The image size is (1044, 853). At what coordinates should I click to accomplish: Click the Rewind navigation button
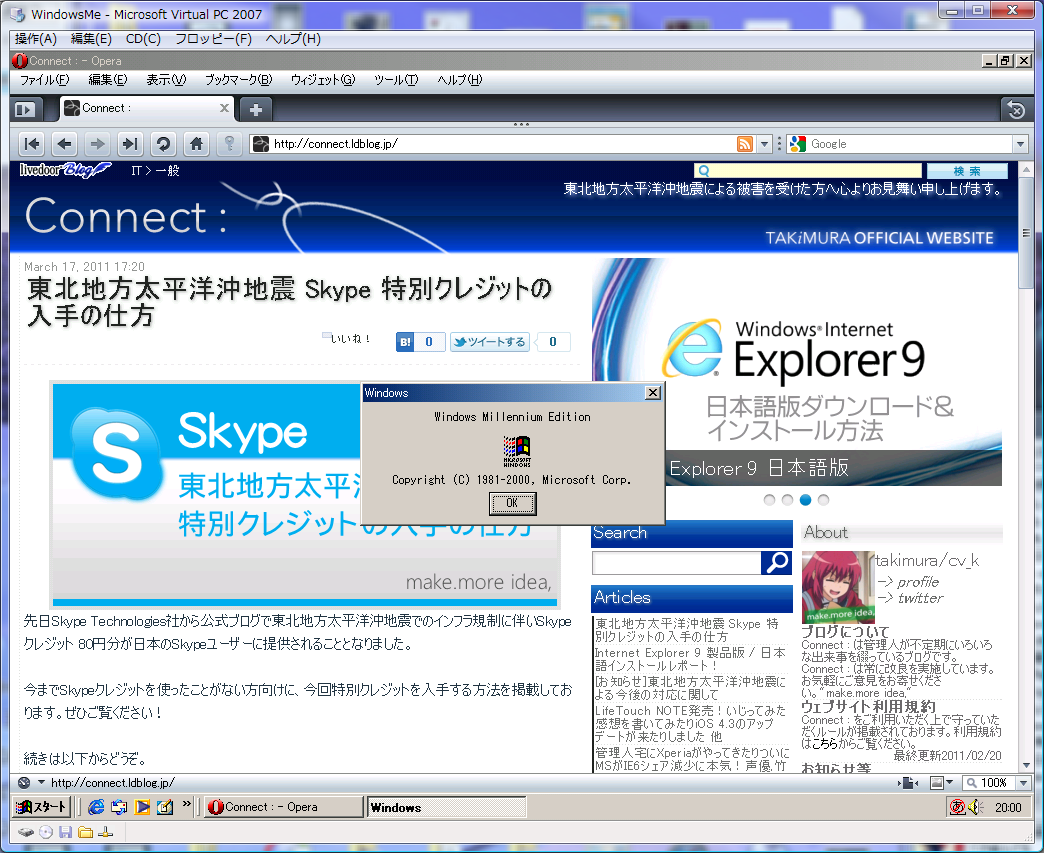click(x=31, y=144)
